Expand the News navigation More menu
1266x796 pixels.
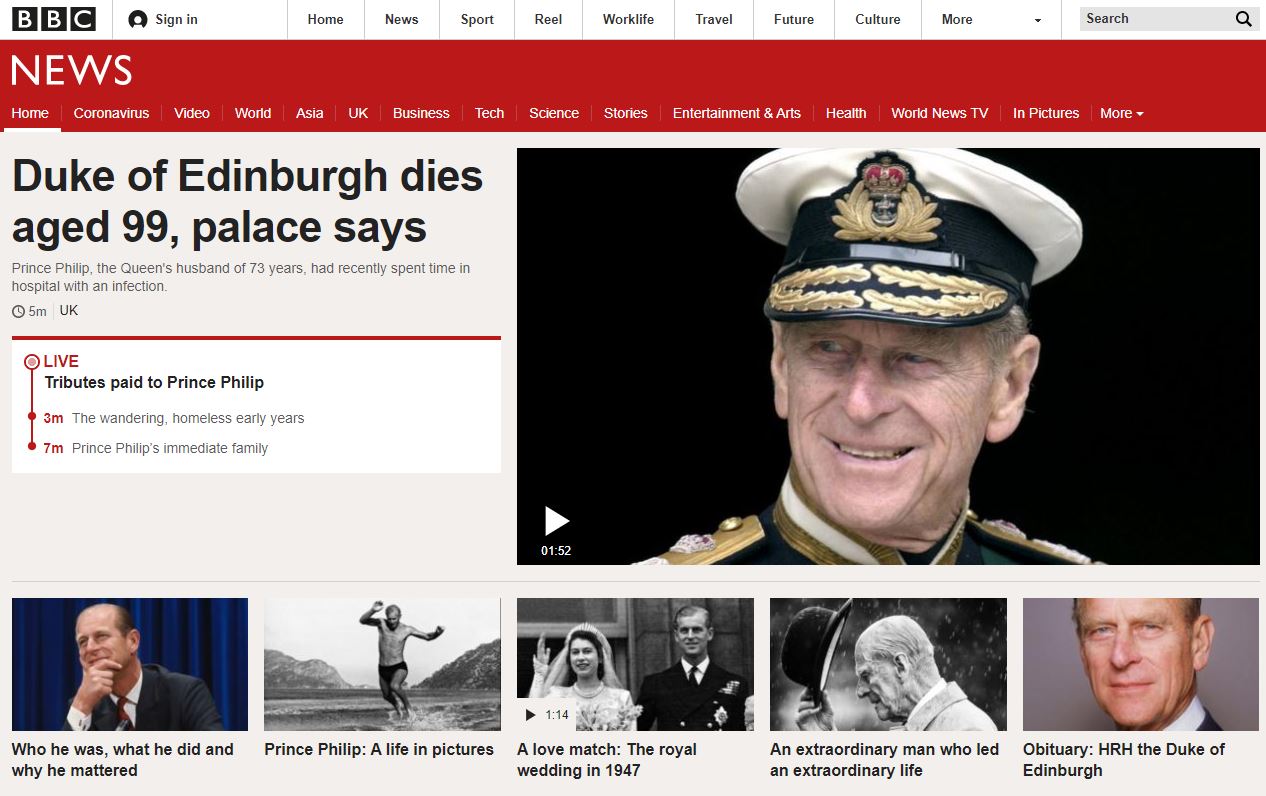click(x=1121, y=113)
